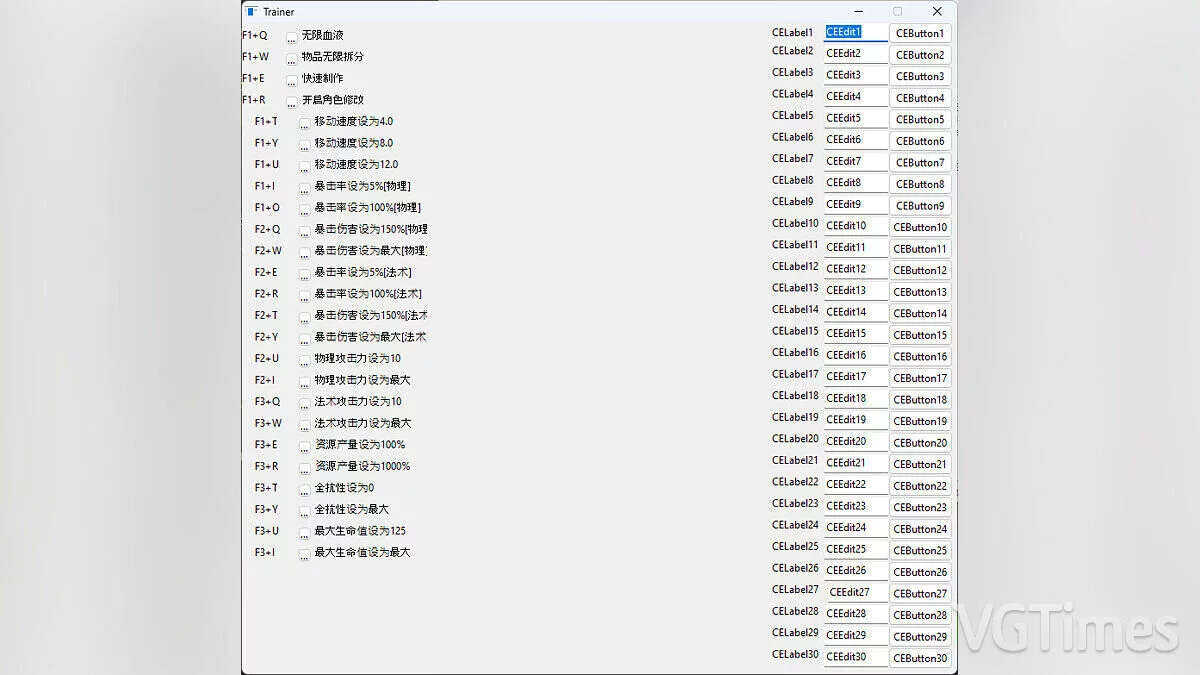The image size is (1200, 675).
Task: Check the 物理攻击力设为最大 option
Action: coord(305,381)
